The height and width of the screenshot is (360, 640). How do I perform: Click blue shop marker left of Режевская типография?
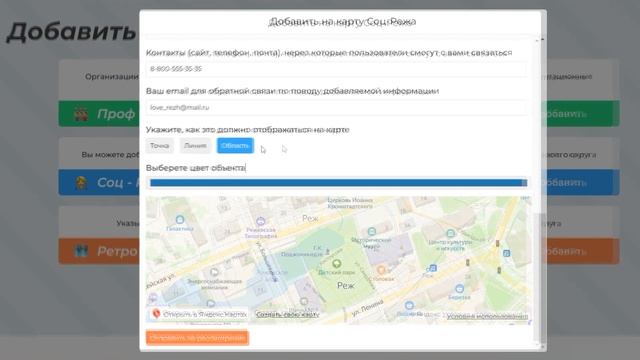coord(180,220)
